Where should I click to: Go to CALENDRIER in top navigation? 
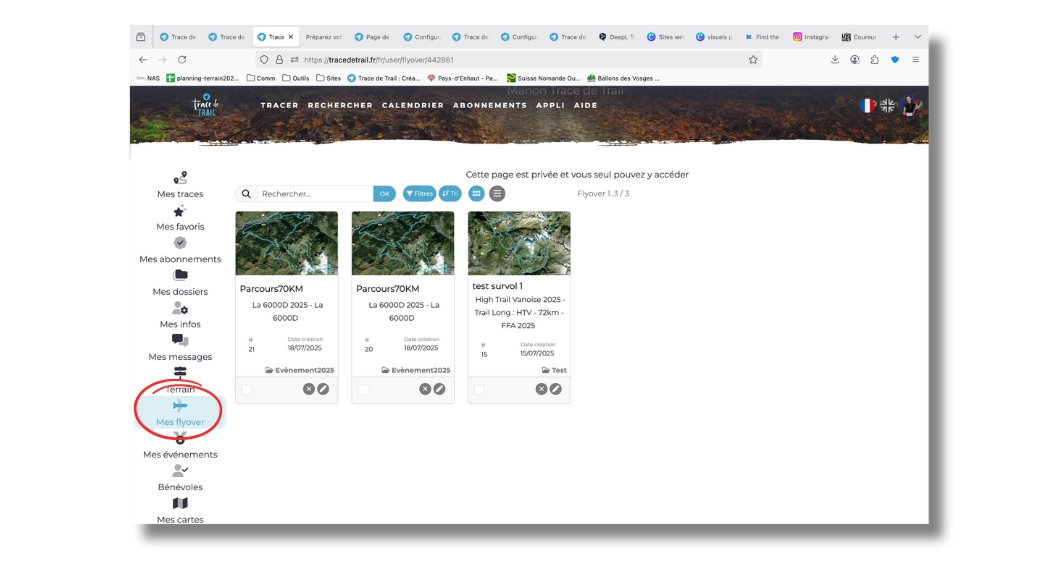pyautogui.click(x=412, y=105)
